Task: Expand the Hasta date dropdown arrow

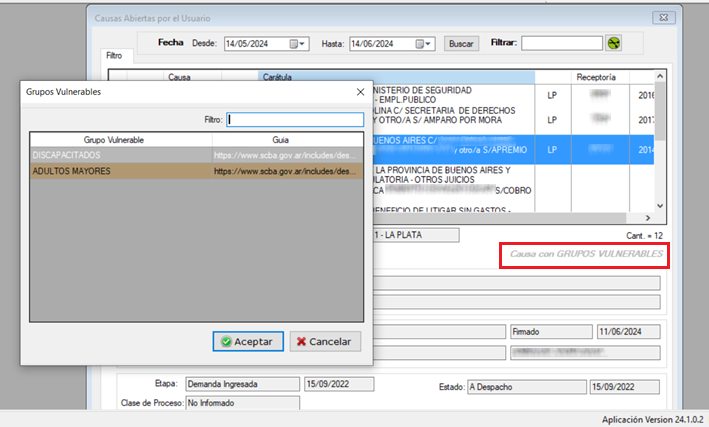Action: click(x=428, y=44)
